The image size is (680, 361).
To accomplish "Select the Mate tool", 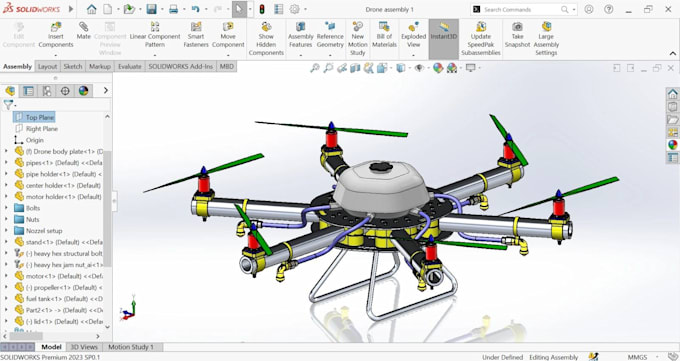I will click(x=84, y=31).
